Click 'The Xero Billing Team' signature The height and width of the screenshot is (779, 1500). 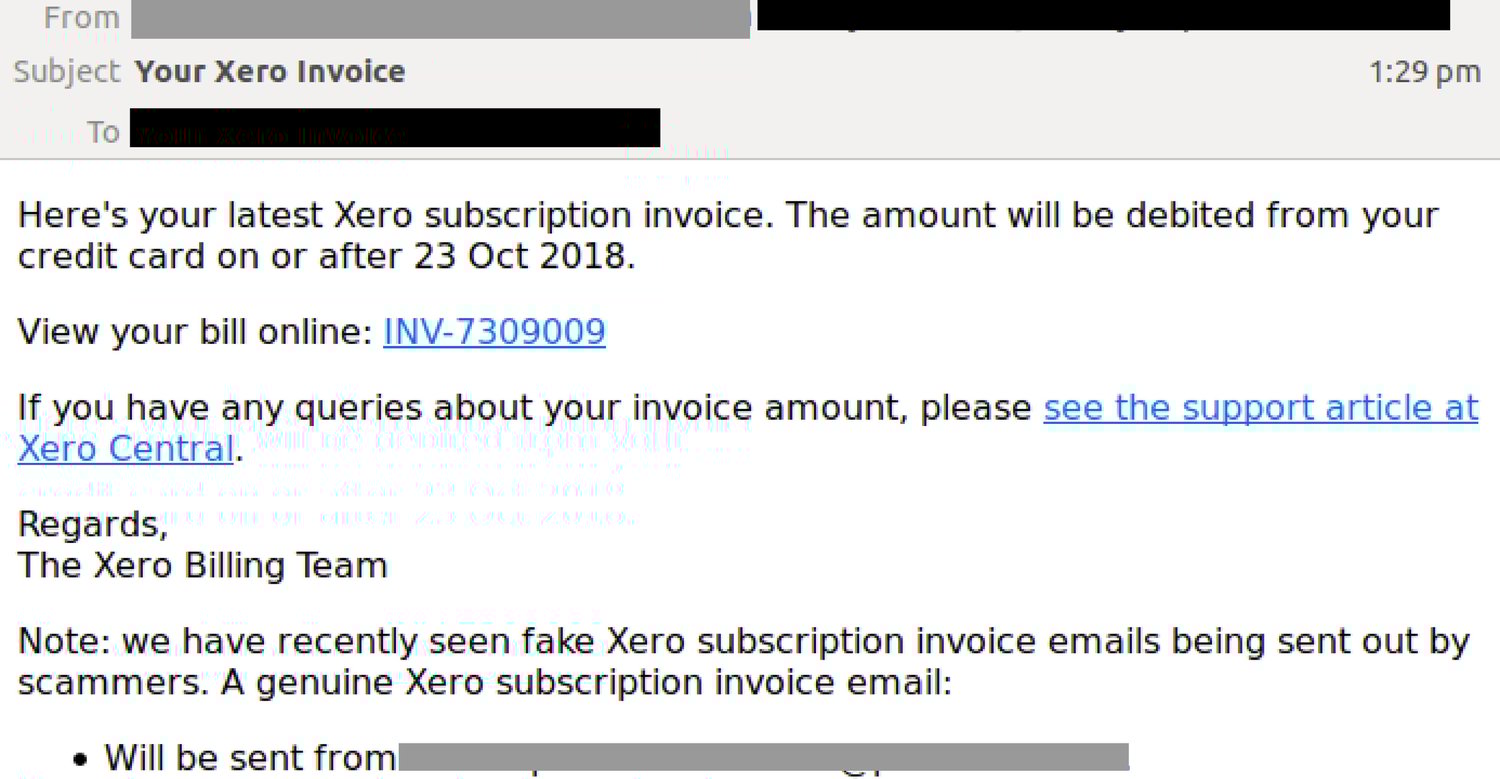click(202, 565)
